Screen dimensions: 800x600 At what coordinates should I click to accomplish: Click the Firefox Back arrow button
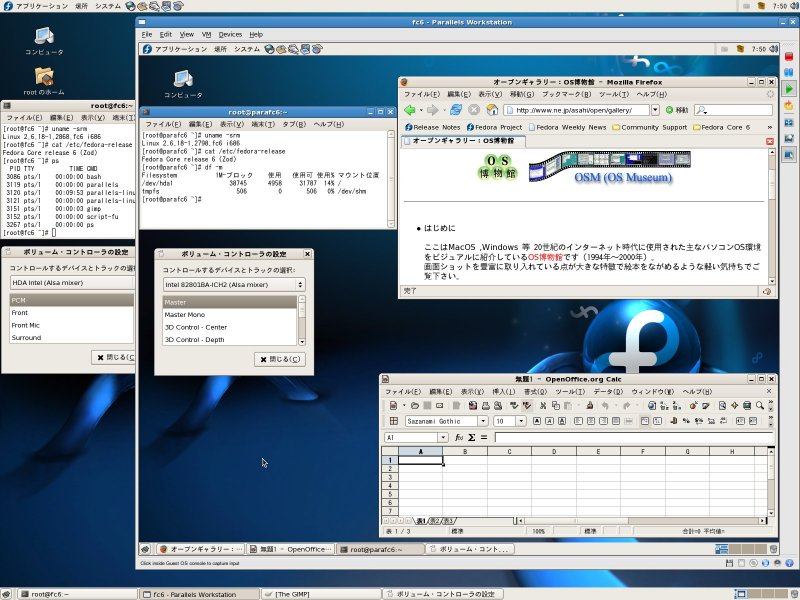[x=409, y=110]
